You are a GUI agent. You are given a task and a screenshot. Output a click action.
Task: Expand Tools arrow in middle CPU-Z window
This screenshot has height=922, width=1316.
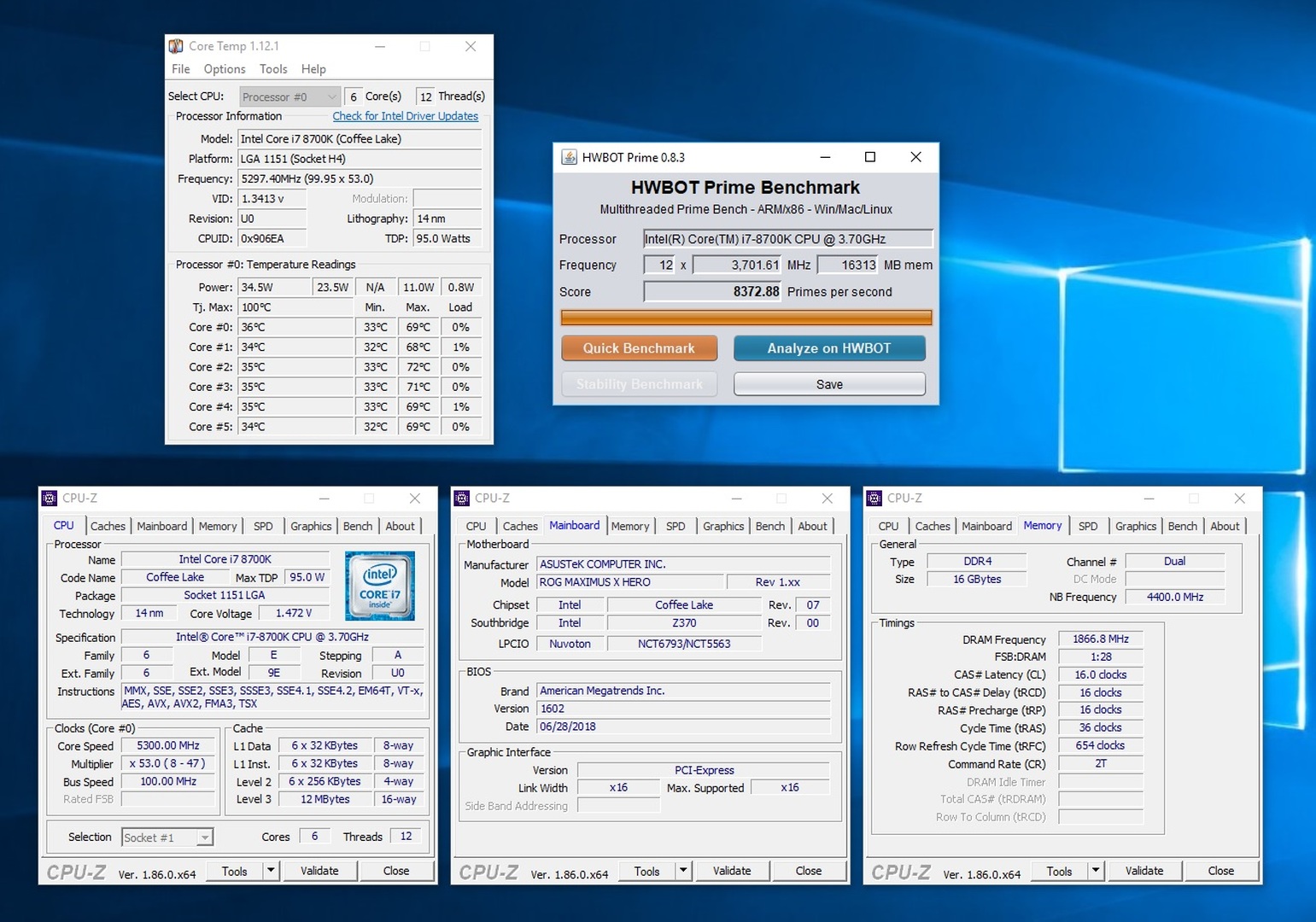click(x=683, y=871)
